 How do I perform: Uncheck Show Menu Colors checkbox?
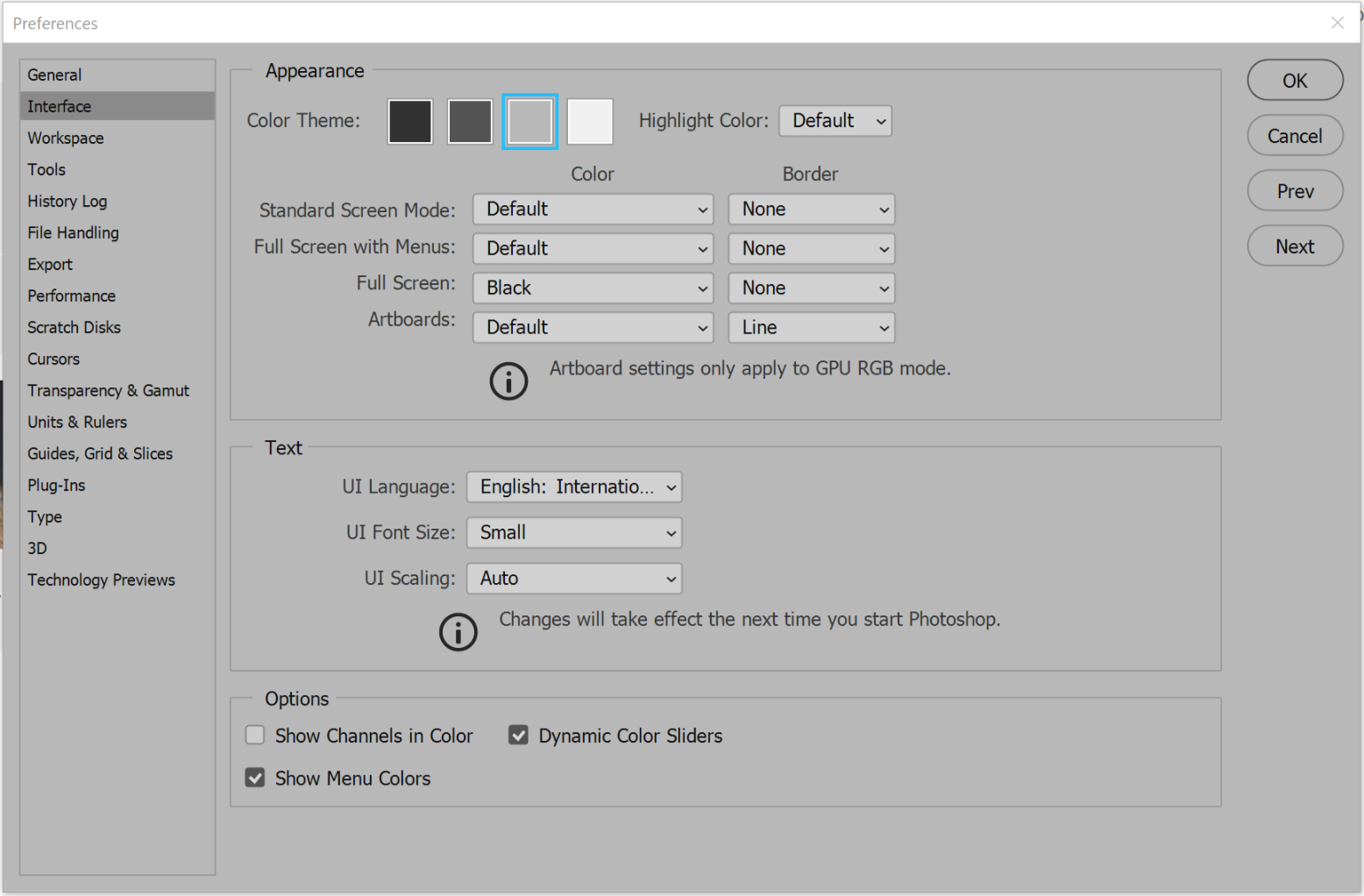[255, 778]
